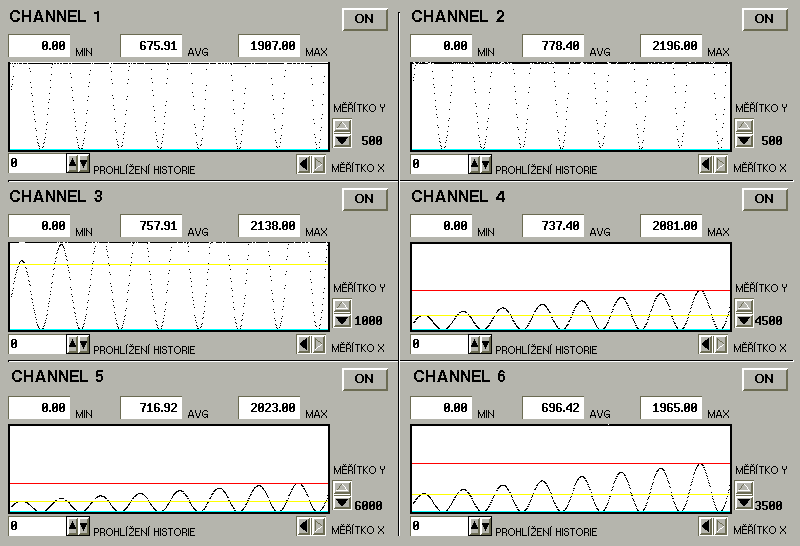Click Channel 1 X scale left arrow
Viewport: 800px width, 546px height.
tap(304, 164)
